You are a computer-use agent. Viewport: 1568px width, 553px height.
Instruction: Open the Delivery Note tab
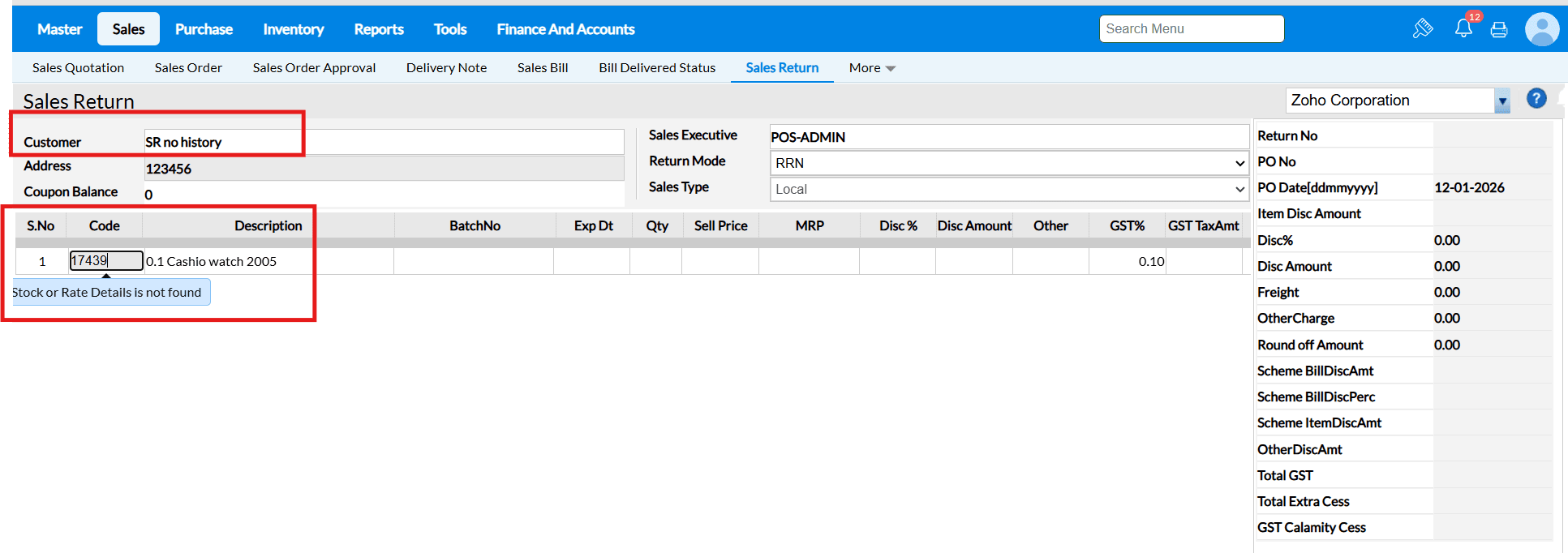pos(446,68)
